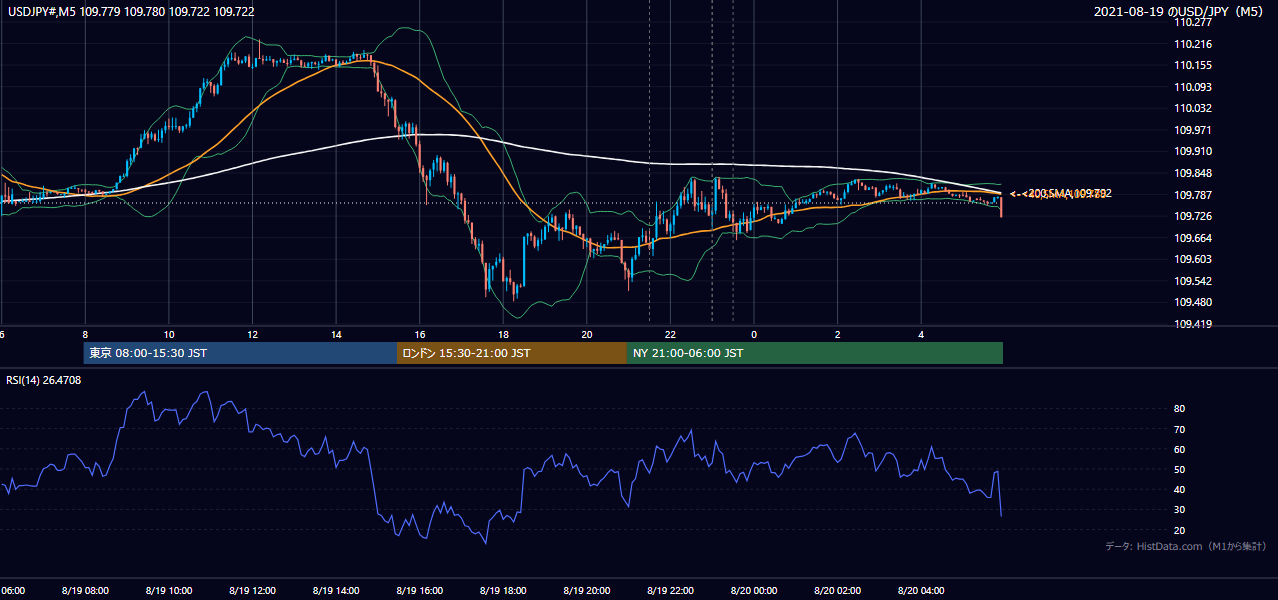Click the 109.848 price axis label
The height and width of the screenshot is (600, 1278).
pos(1193,173)
